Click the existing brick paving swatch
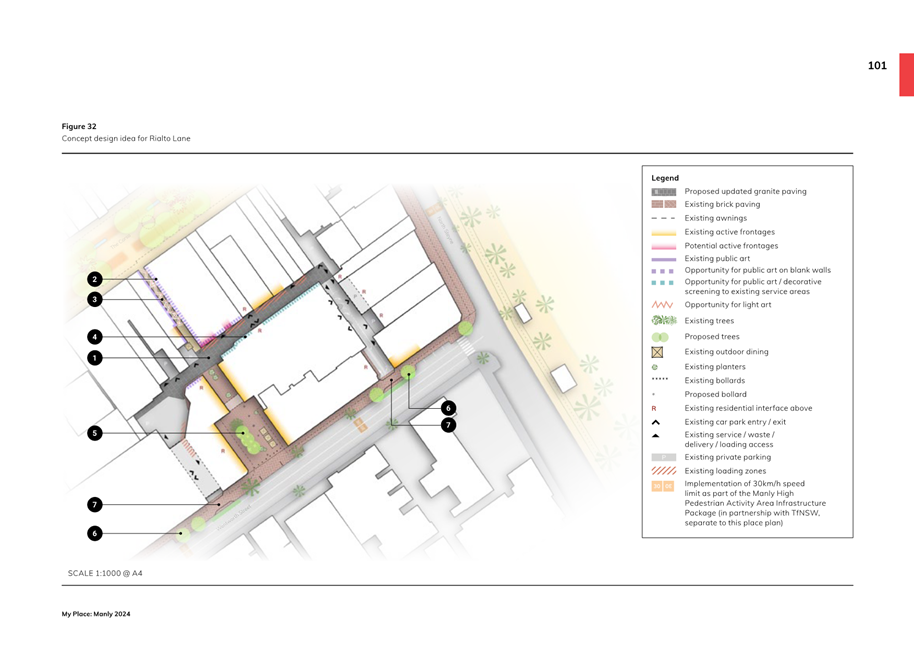The width and height of the screenshot is (914, 647). pyautogui.click(x=663, y=204)
